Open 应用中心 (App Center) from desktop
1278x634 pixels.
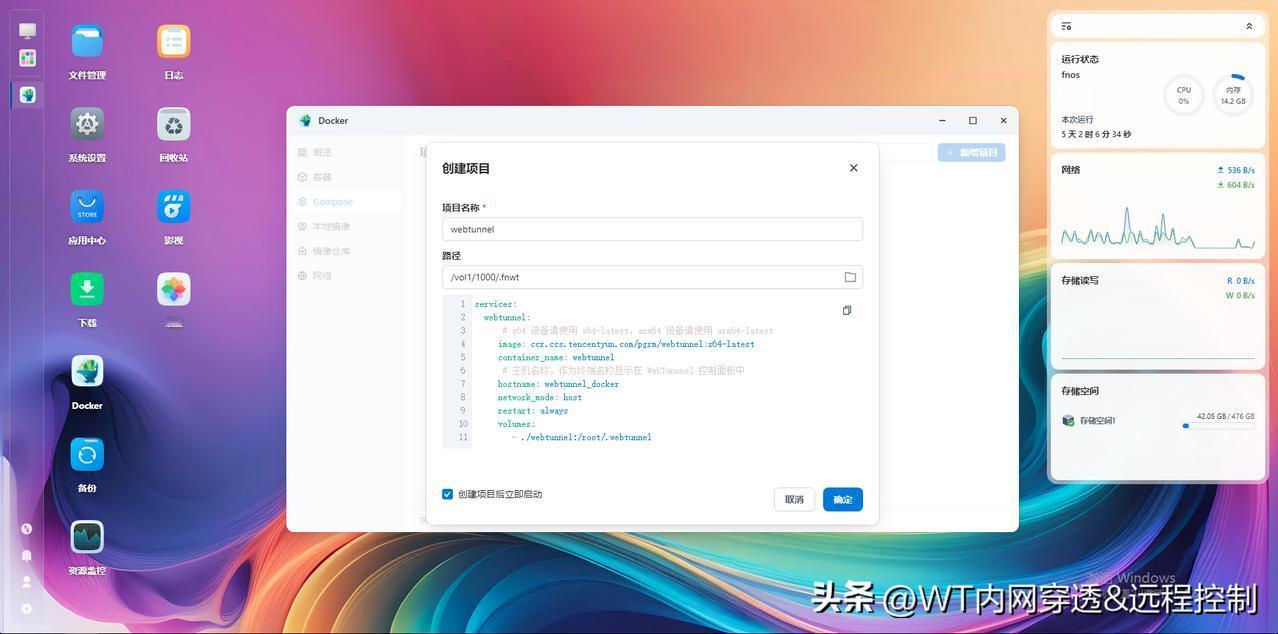click(87, 207)
